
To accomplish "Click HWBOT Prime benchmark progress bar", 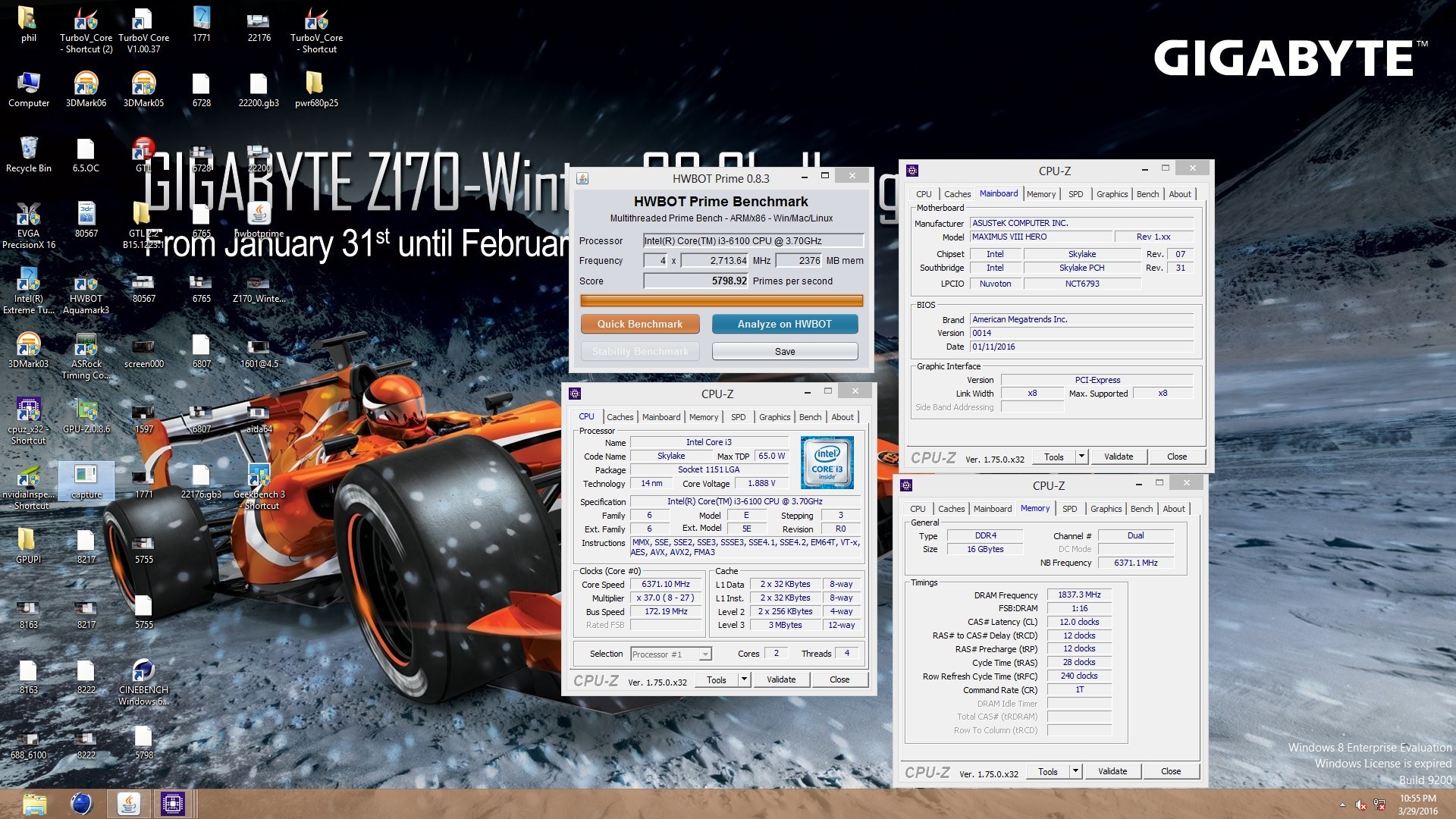I will (721, 301).
